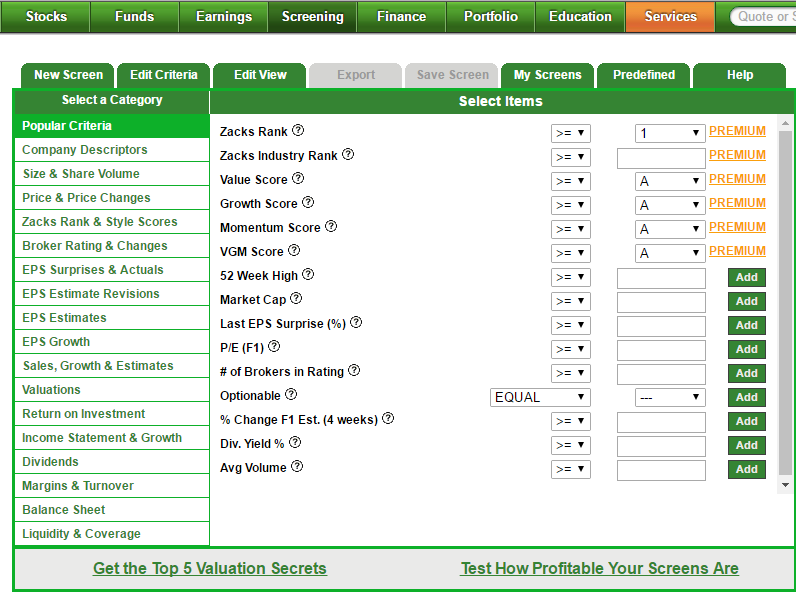Show help for 52 Week High
This screenshot has width=796, height=593.
coord(308,275)
